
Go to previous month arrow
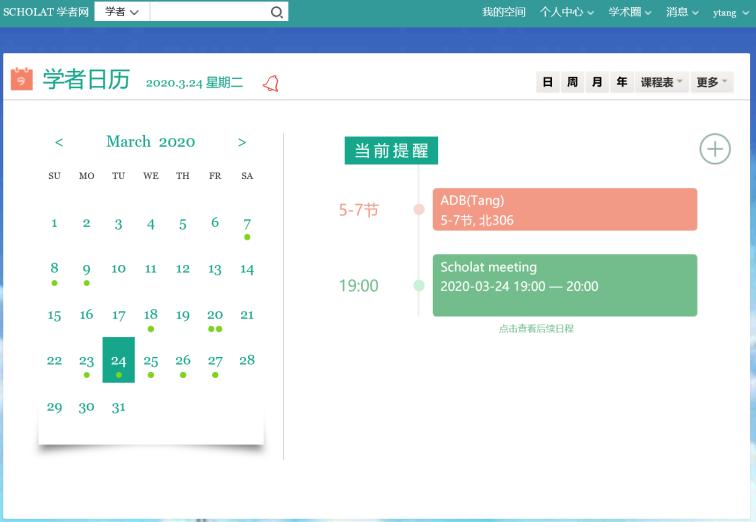59,142
